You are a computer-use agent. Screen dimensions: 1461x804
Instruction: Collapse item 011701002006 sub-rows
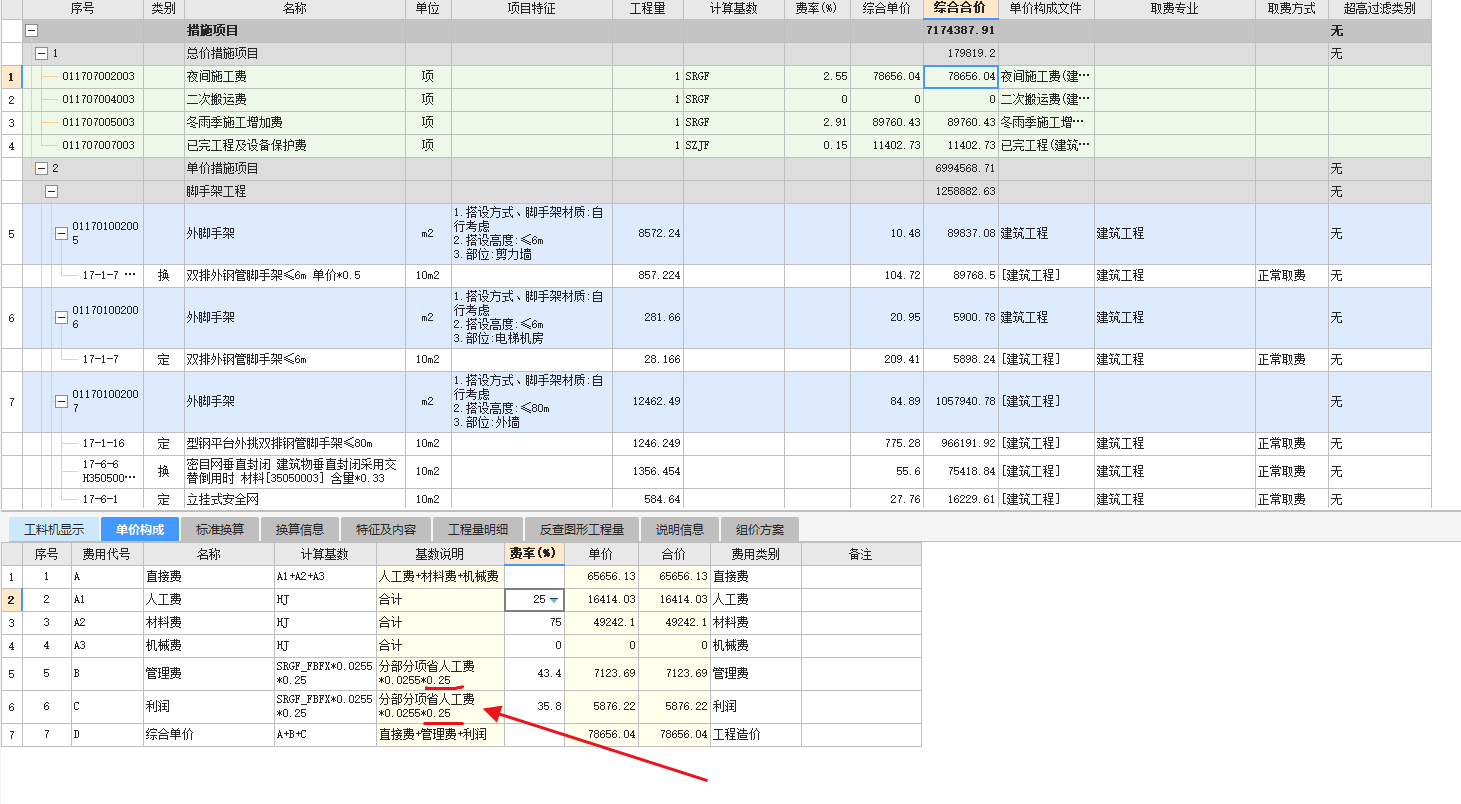tap(61, 317)
